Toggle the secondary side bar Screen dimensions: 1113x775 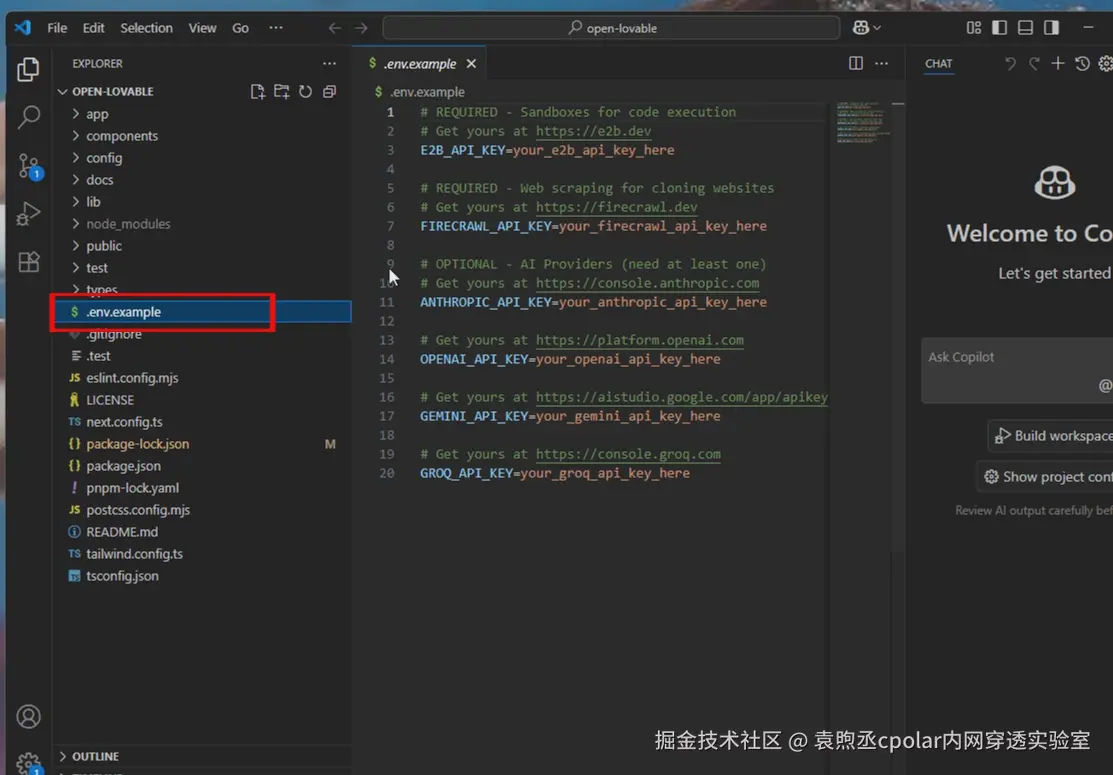click(1051, 28)
